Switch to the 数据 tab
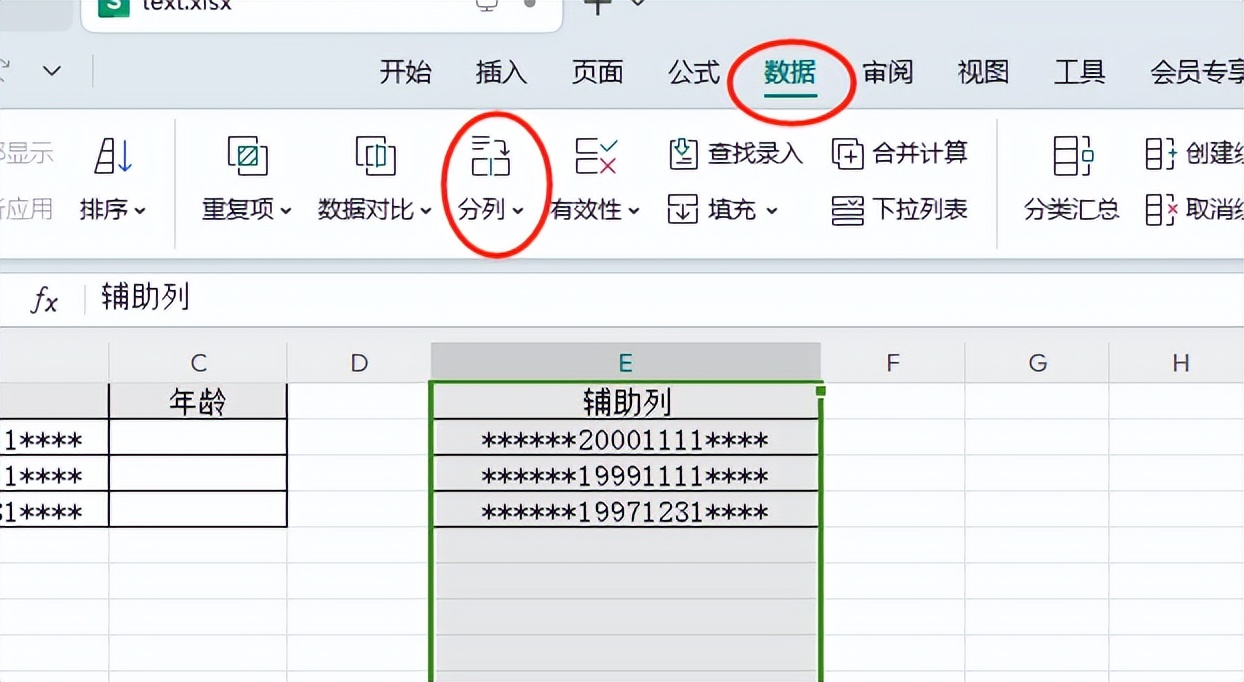The image size is (1244, 682). point(790,72)
